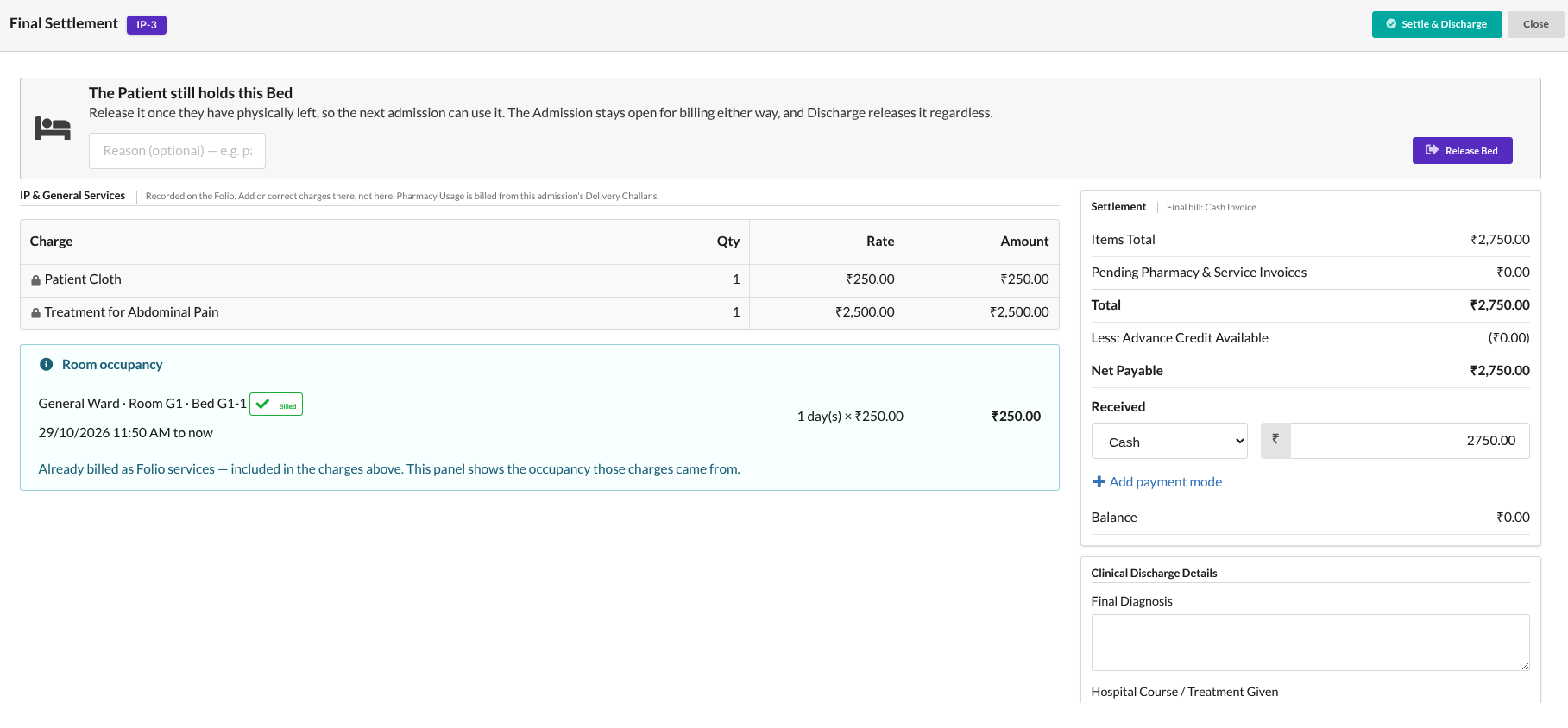Open the Cash payment mode dropdown
This screenshot has width=1568, height=728.
[x=1169, y=441]
